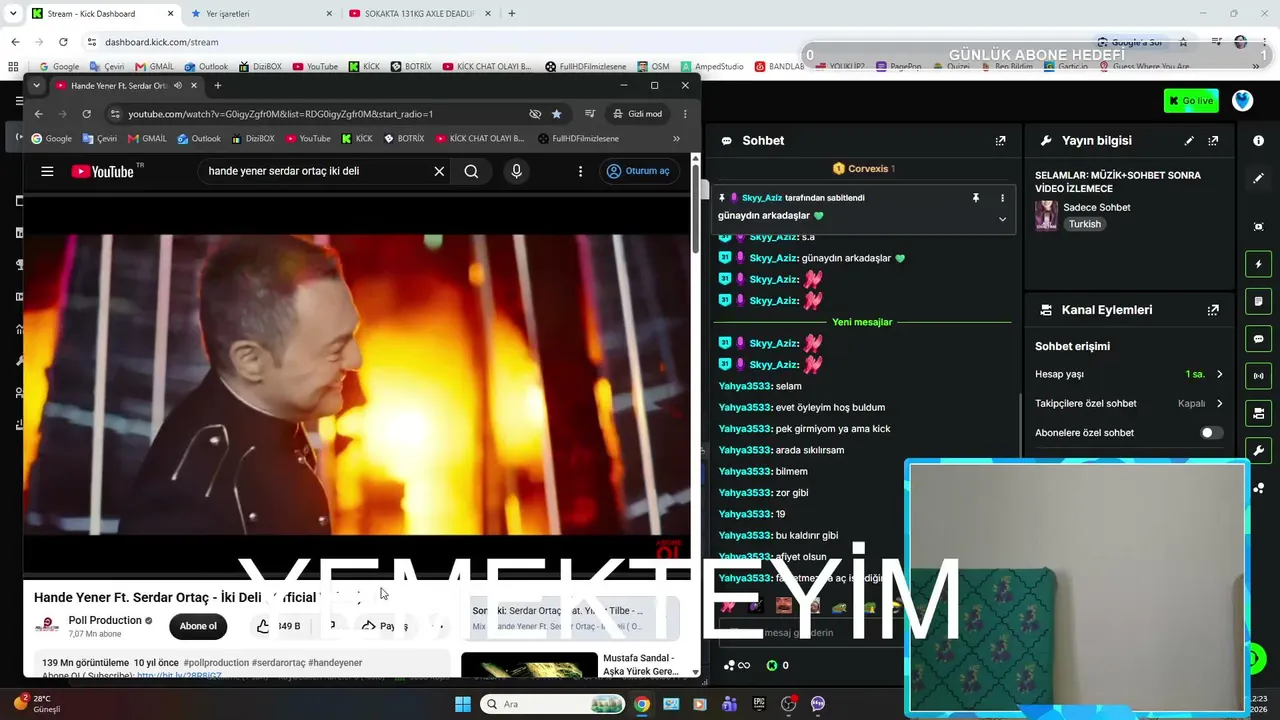The width and height of the screenshot is (1280, 720).
Task: Click the broadcast signal sidebar icon
Action: [x=1258, y=376]
